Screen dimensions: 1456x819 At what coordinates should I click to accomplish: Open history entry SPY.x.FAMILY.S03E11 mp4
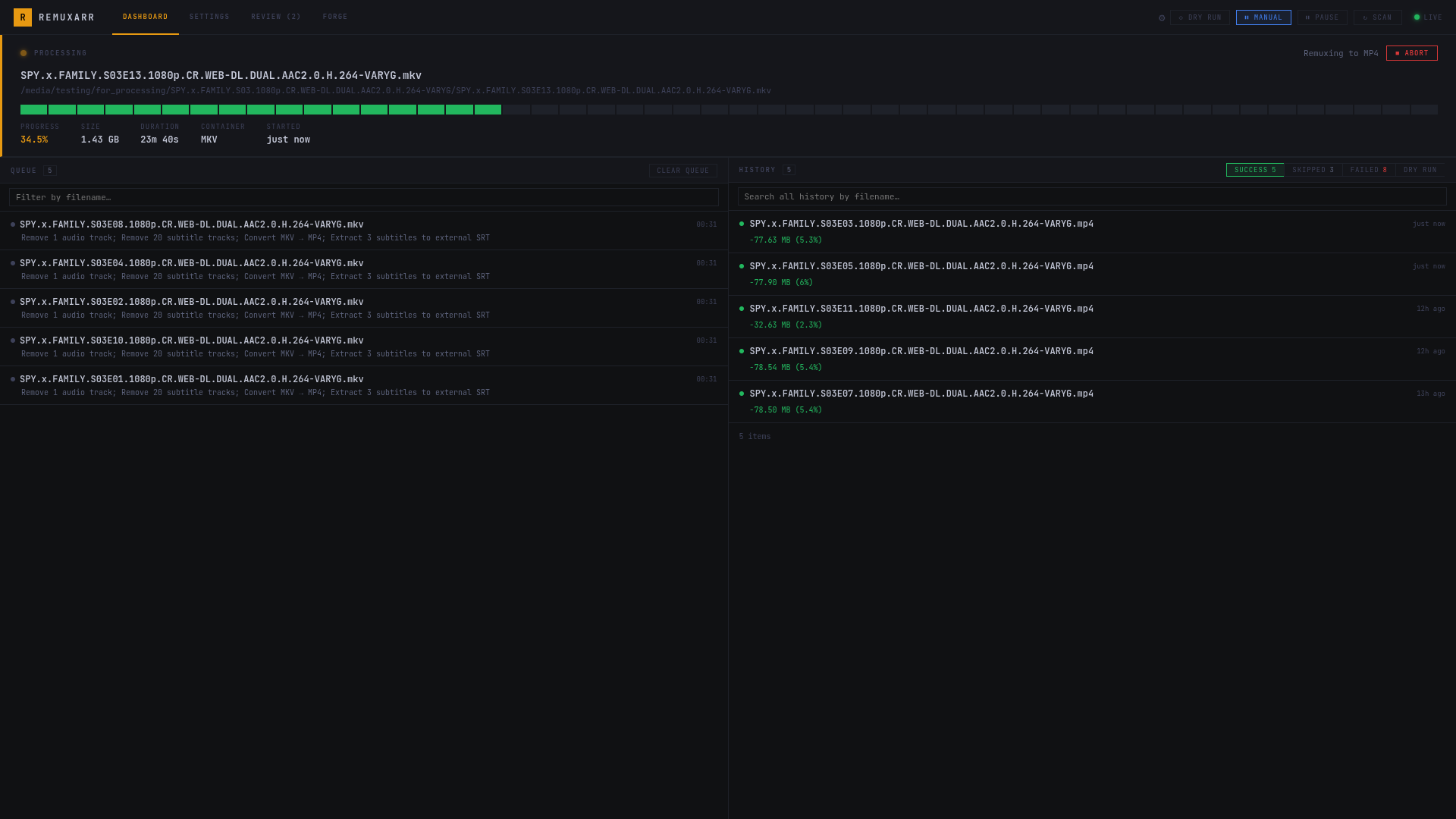[1092, 317]
